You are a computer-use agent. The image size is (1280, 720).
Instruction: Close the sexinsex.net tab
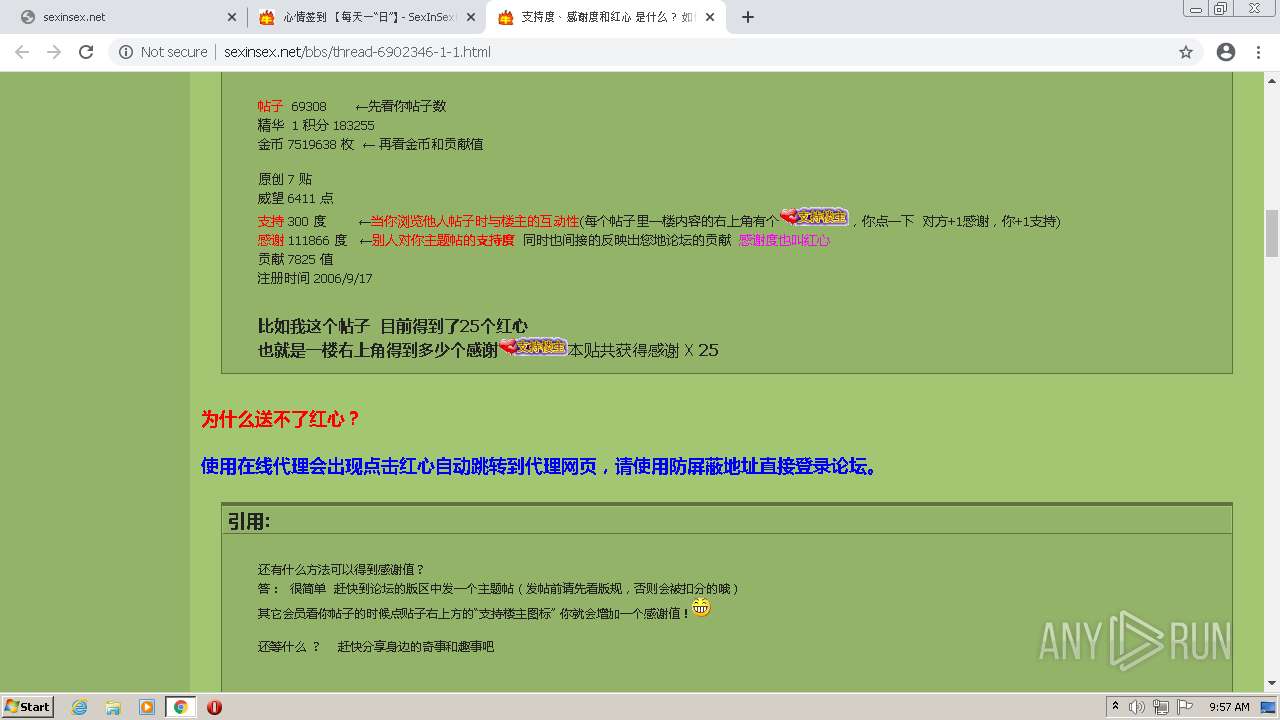click(231, 17)
